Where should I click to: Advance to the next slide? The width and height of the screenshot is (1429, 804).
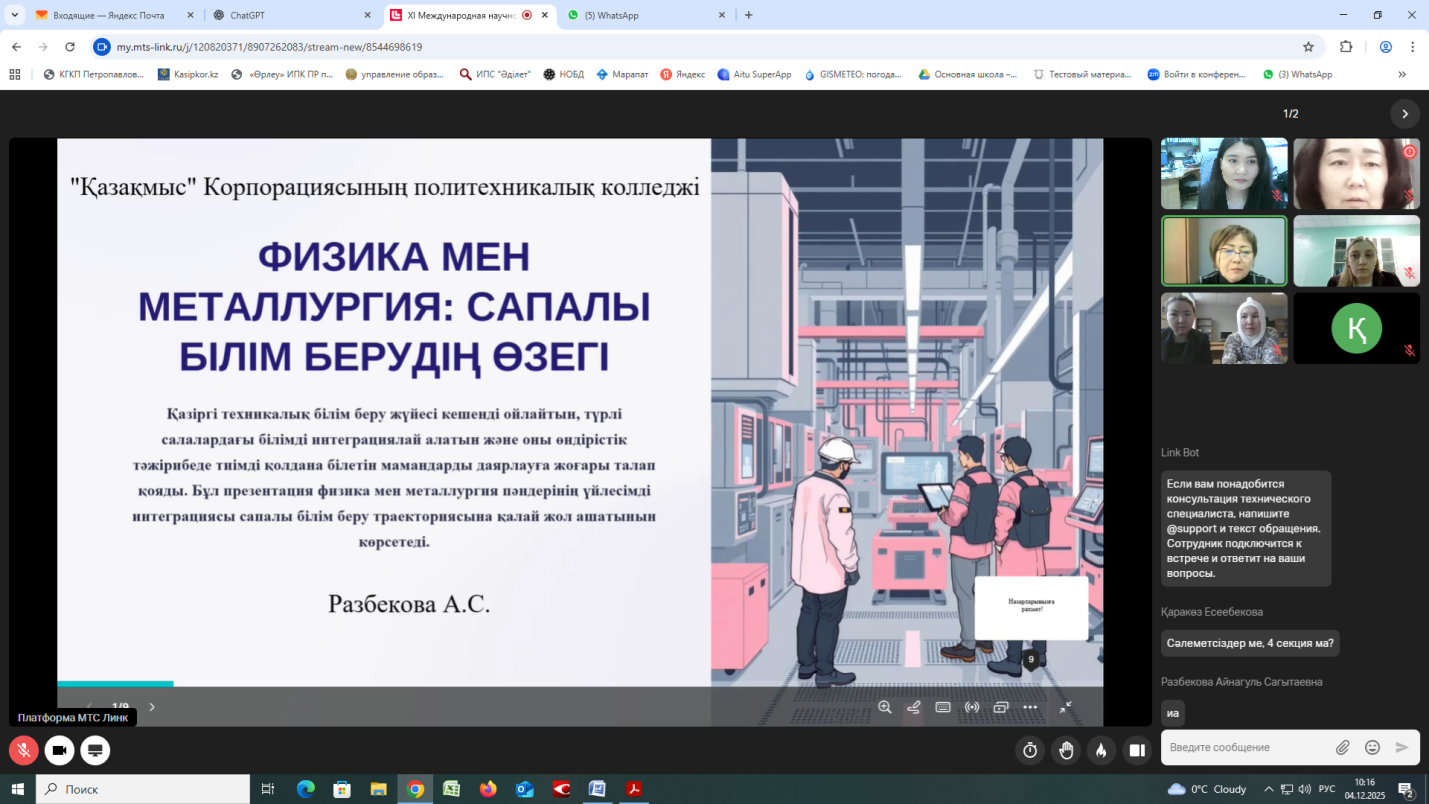point(152,707)
